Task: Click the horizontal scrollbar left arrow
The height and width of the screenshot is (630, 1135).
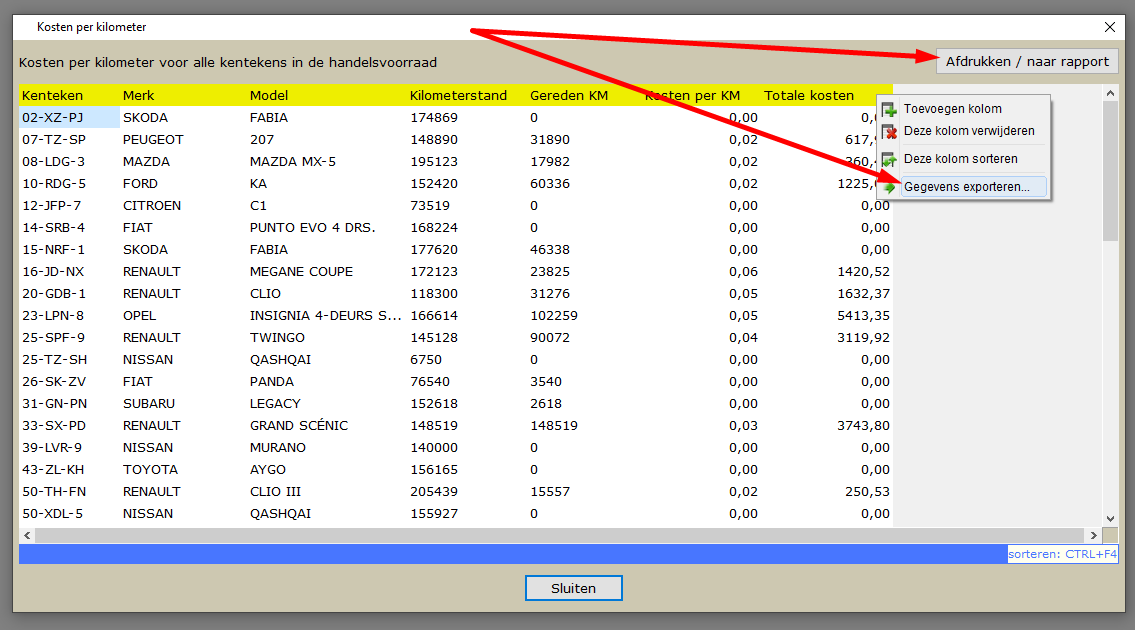Action: tap(28, 536)
